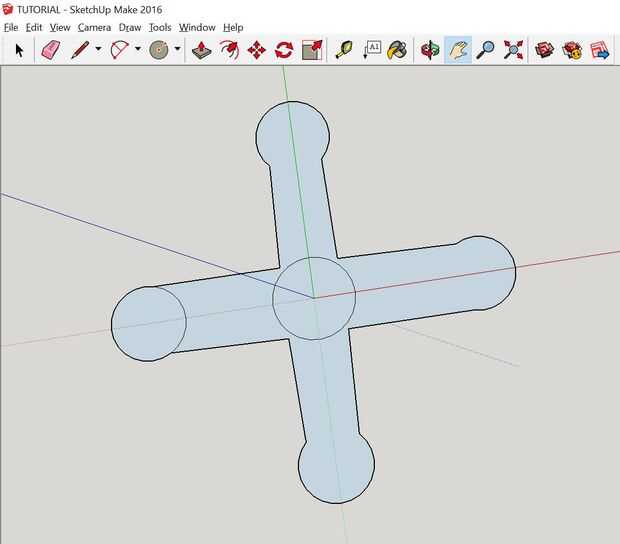Open the Extension Warehouse icon

pyautogui.click(x=572, y=50)
